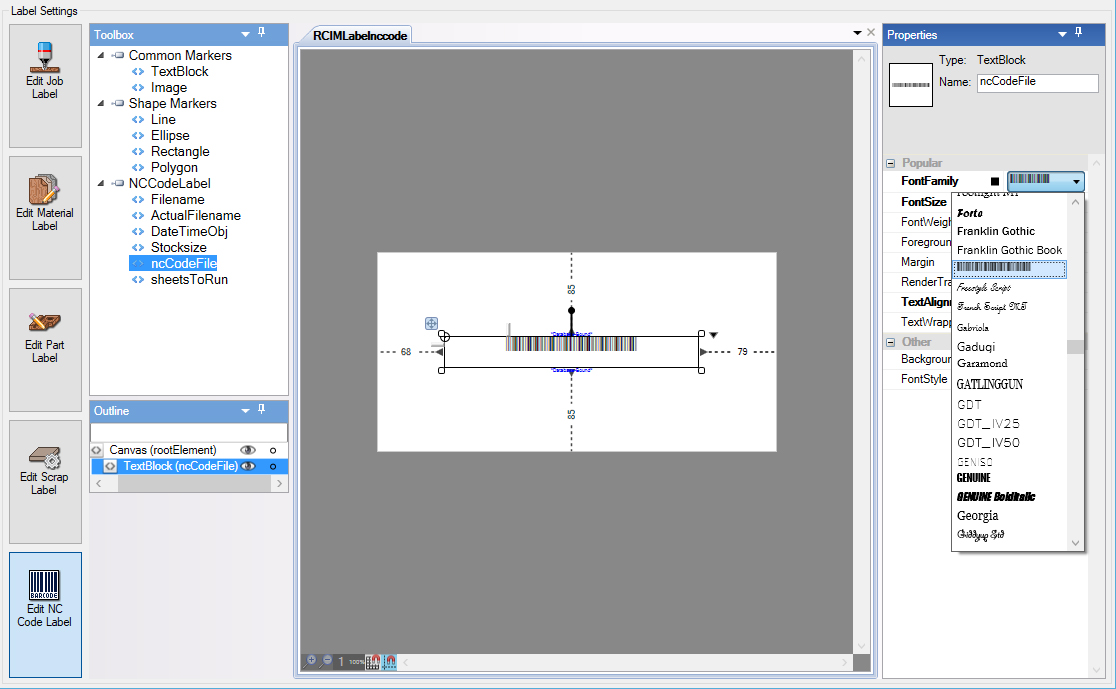Hide the TextBlock ncCodeFile element

coord(248,466)
